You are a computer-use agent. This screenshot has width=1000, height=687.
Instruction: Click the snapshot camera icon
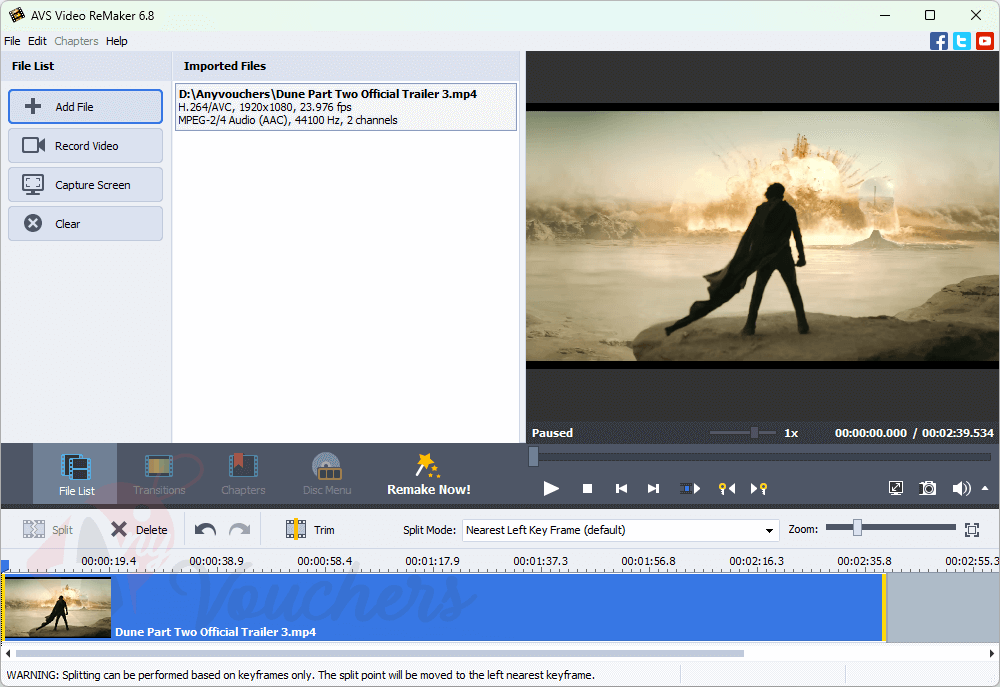[927, 488]
